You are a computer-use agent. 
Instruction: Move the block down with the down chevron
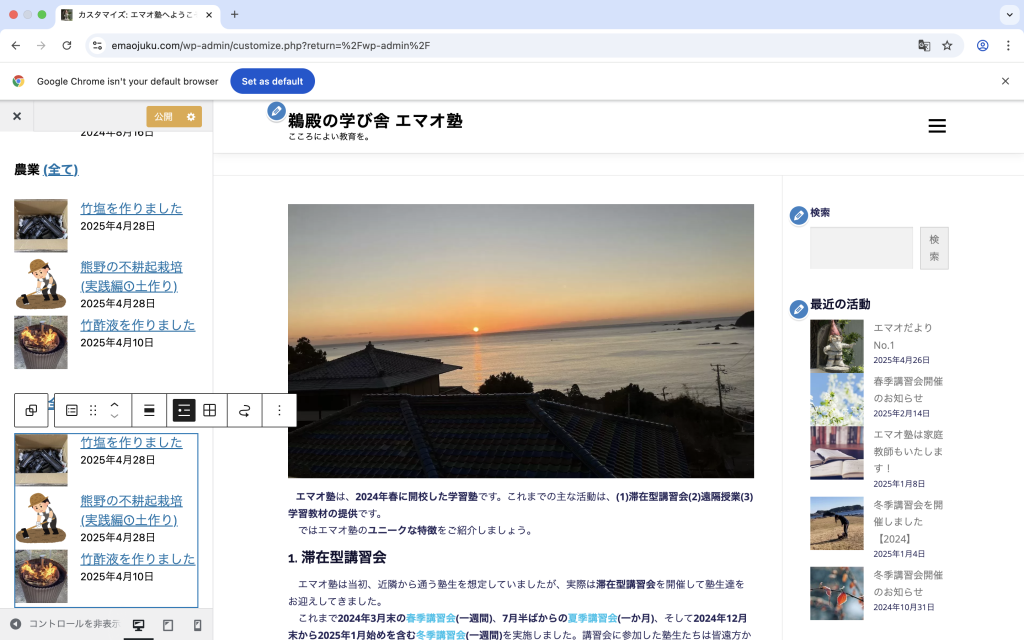[x=114, y=416]
